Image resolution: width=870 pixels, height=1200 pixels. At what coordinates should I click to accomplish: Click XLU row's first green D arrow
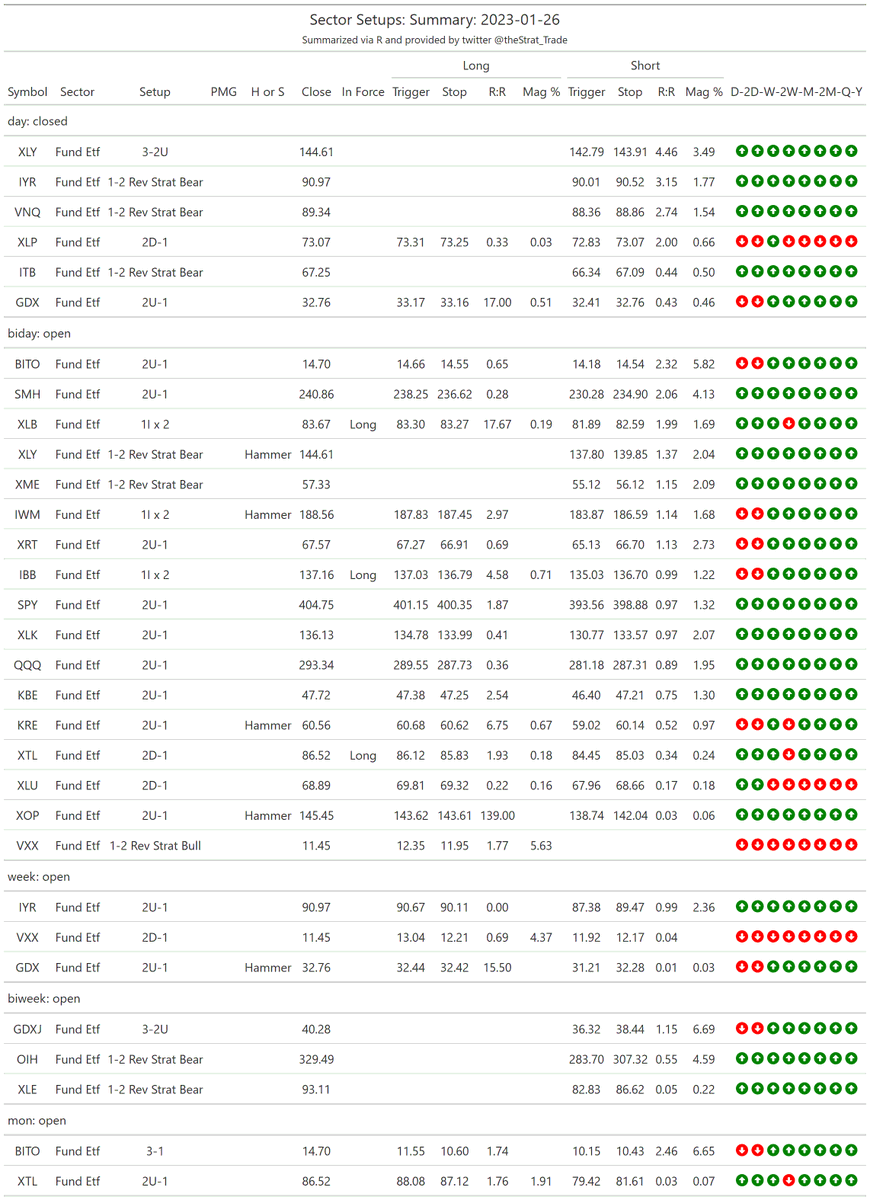coord(742,785)
